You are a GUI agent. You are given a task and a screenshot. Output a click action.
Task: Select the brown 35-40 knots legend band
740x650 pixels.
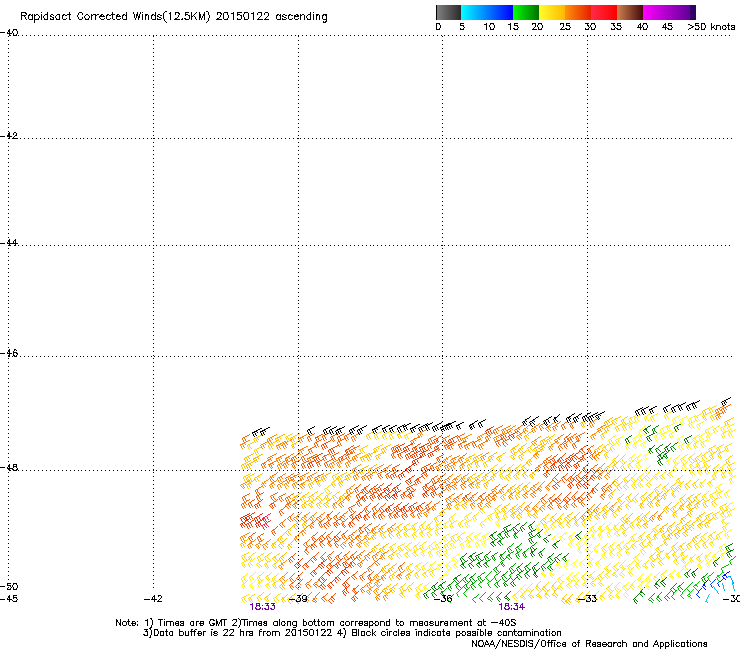(x=630, y=12)
